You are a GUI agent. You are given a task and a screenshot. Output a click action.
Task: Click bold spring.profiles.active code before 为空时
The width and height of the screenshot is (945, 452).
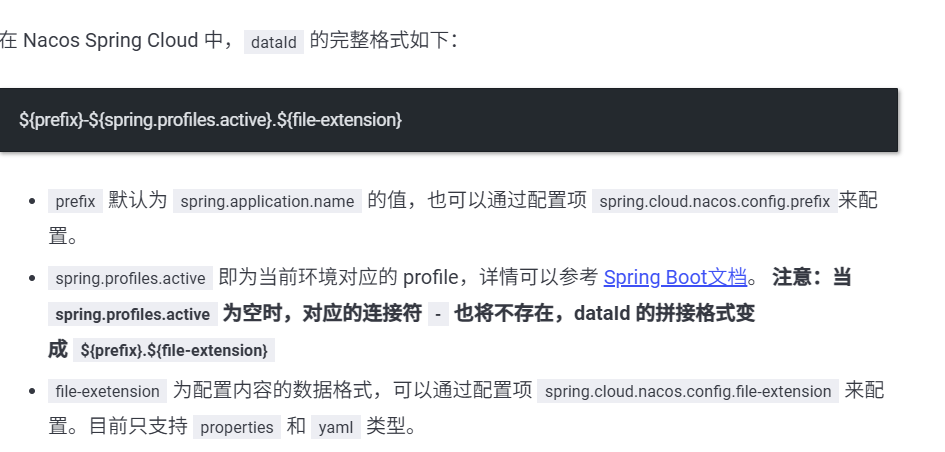click(132, 314)
